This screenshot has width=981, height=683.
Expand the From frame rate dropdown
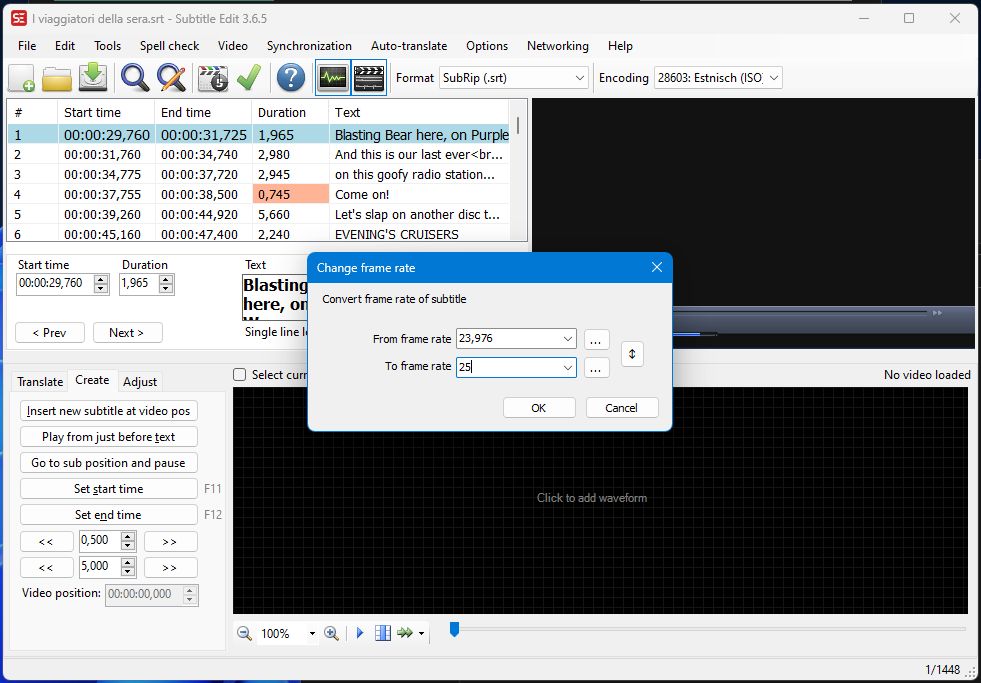567,339
